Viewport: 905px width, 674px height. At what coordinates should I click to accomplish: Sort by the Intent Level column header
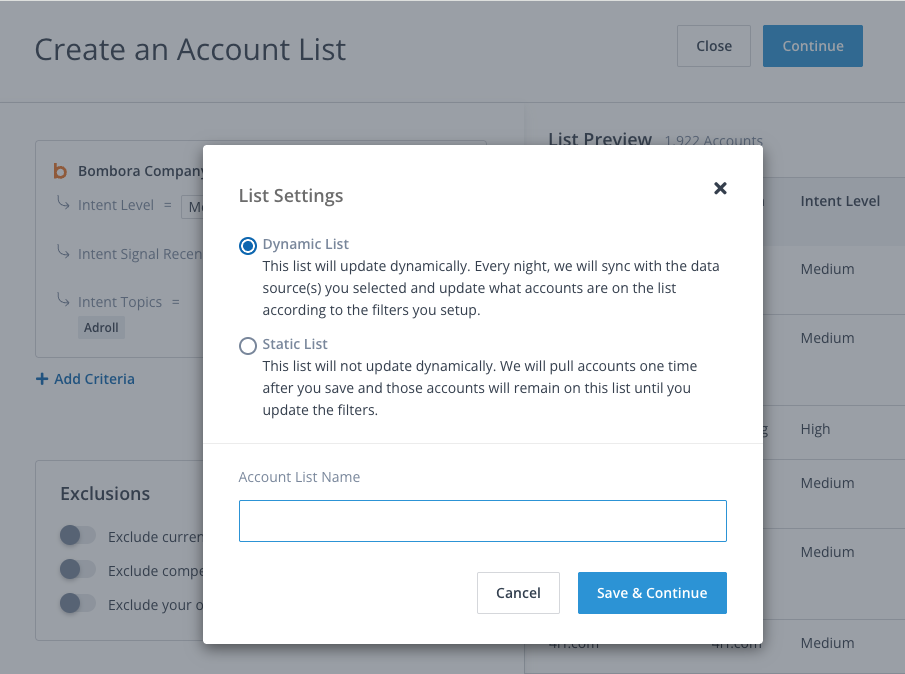coord(840,201)
